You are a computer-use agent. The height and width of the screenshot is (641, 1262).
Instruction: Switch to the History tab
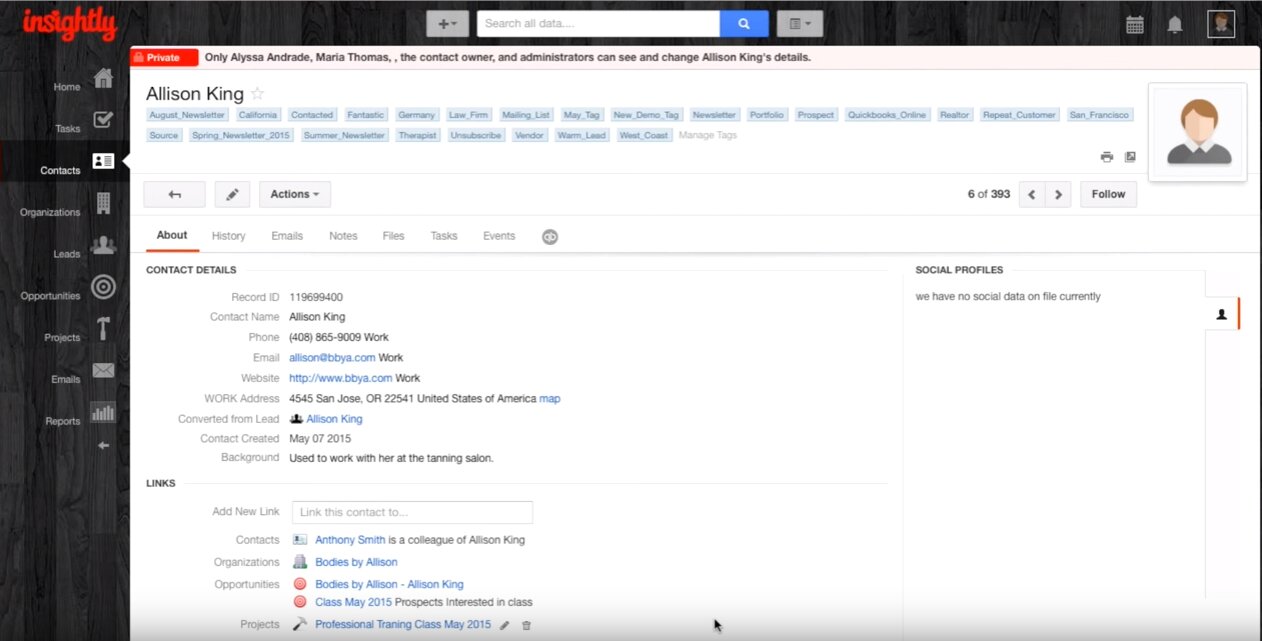coord(228,236)
